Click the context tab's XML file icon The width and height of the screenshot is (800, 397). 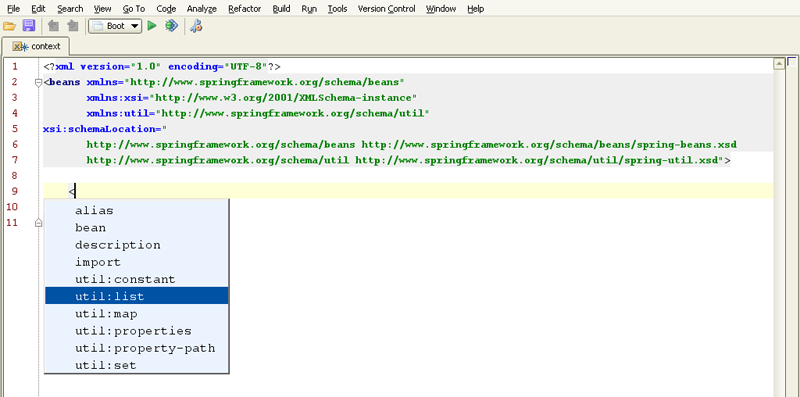(x=20, y=46)
